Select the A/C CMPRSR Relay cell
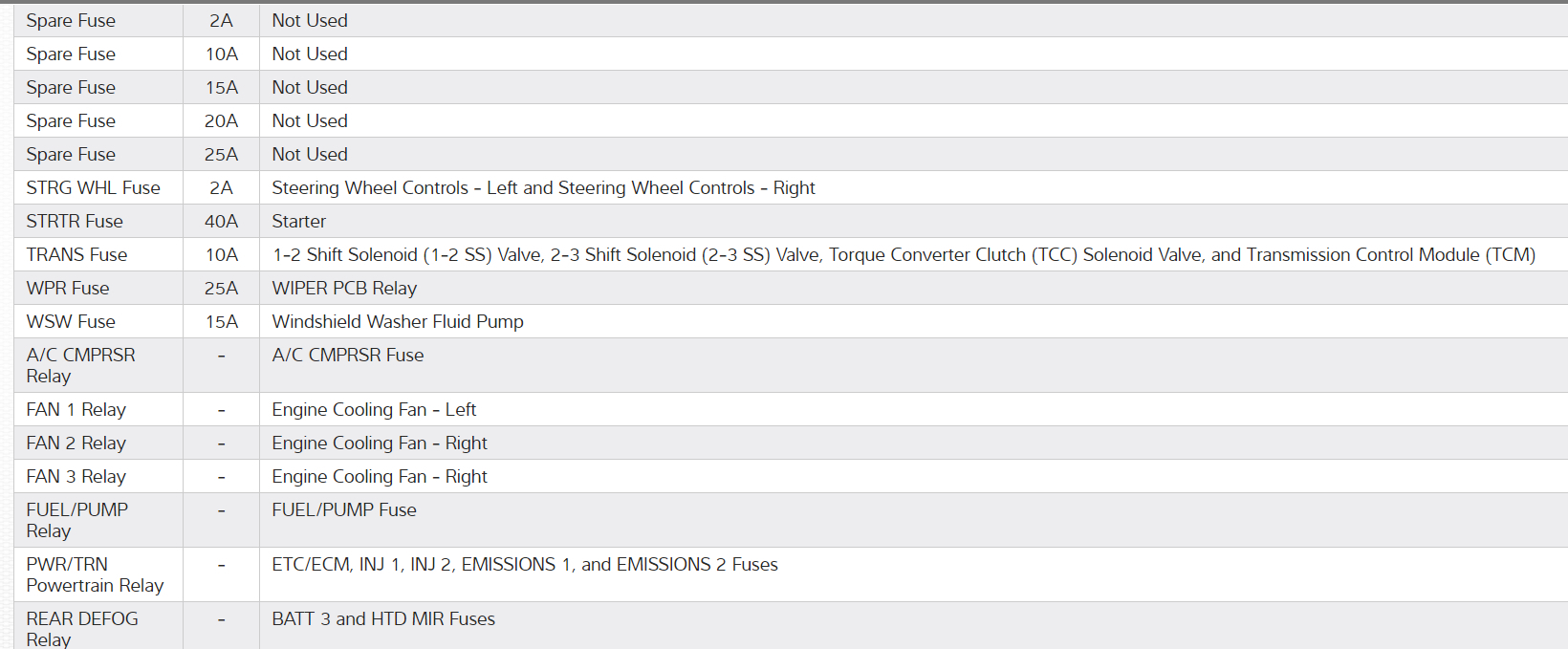The width and height of the screenshot is (1568, 649). click(80, 365)
